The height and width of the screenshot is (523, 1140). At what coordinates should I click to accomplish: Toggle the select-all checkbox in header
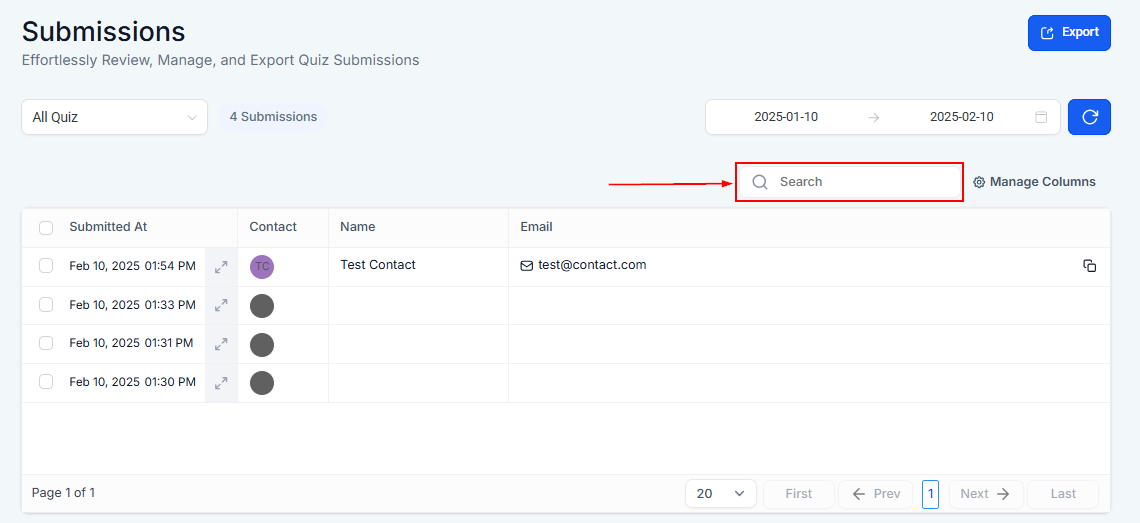click(x=46, y=228)
